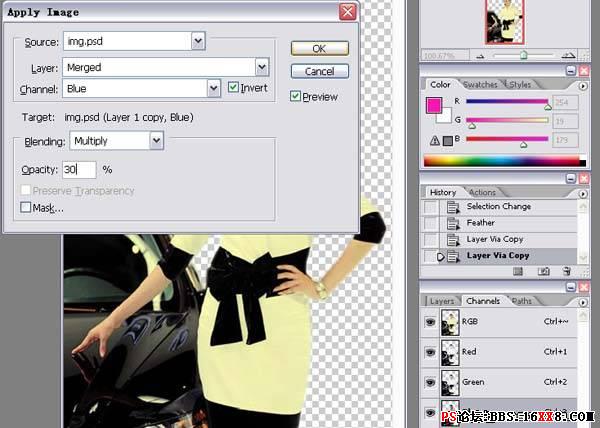The height and width of the screenshot is (428, 600).
Task: Click the G value field in Color panel
Action: tap(565, 122)
